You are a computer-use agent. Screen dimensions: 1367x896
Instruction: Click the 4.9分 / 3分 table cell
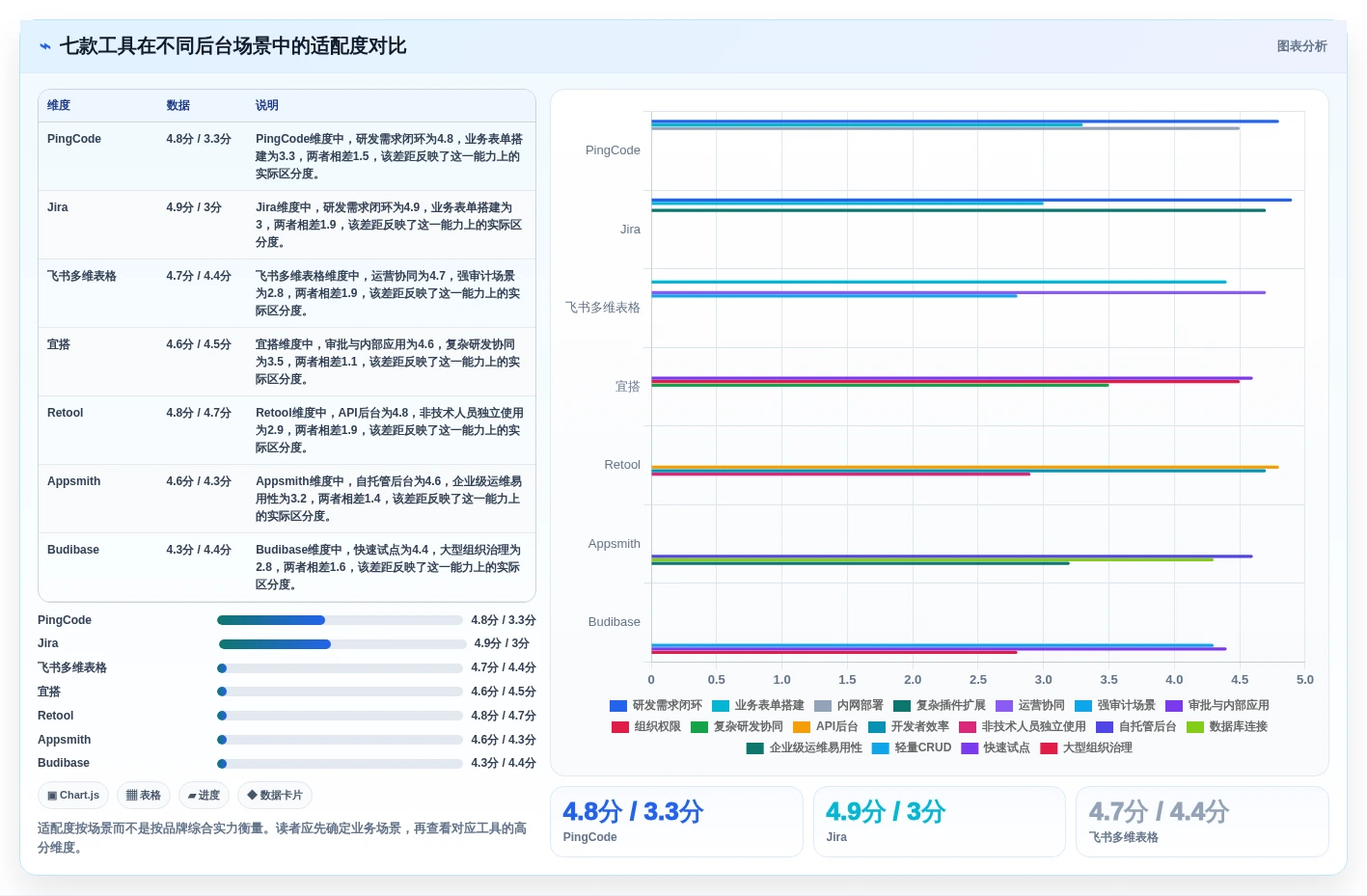[x=194, y=207]
